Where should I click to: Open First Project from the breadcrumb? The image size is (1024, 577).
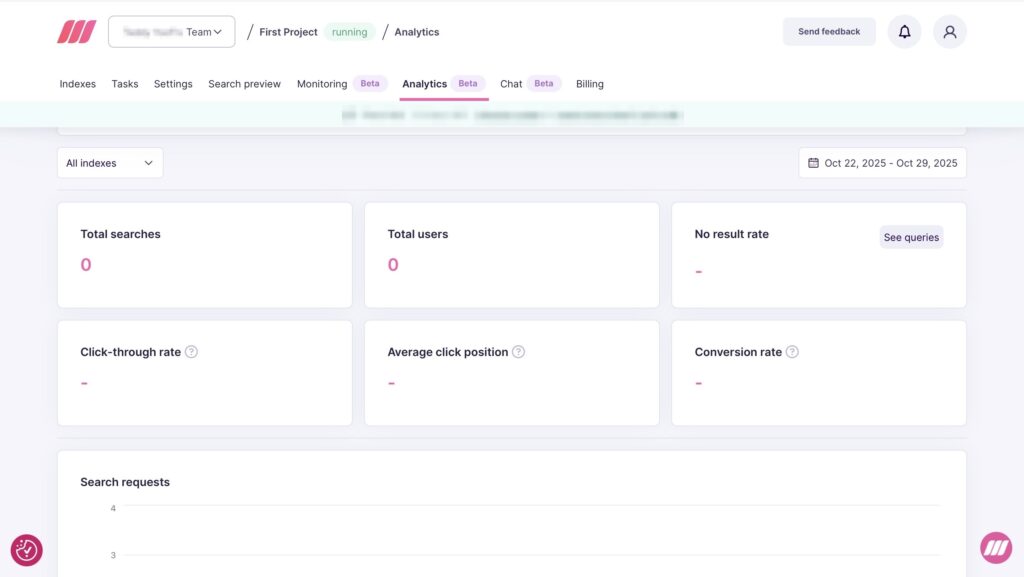[288, 31]
